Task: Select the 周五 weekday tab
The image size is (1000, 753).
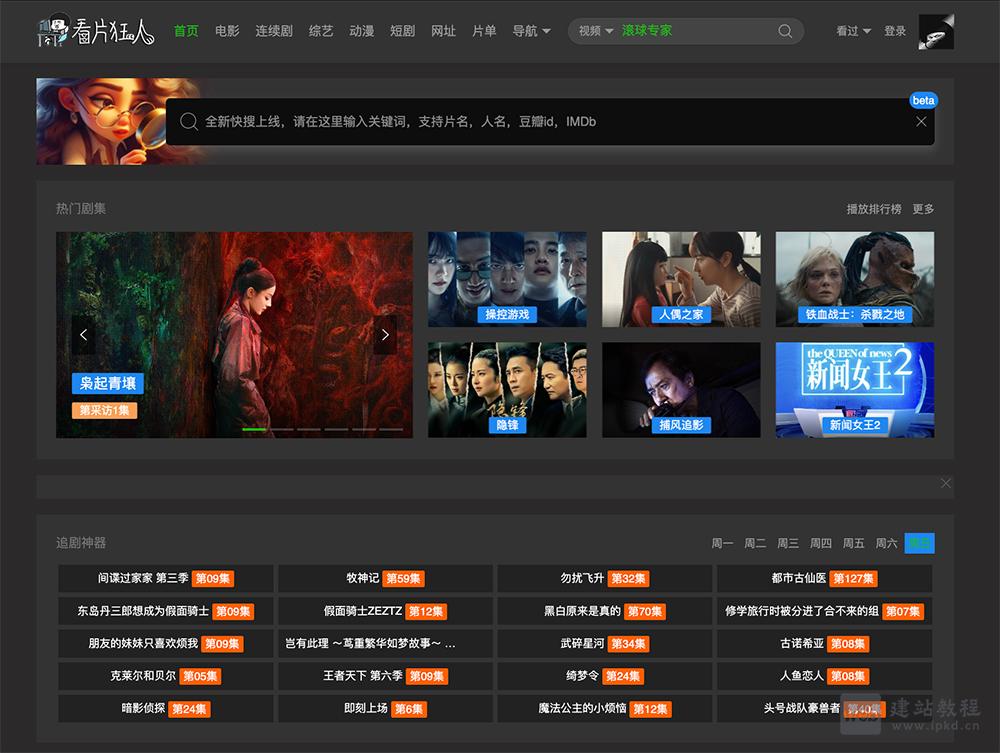Action: [x=853, y=543]
